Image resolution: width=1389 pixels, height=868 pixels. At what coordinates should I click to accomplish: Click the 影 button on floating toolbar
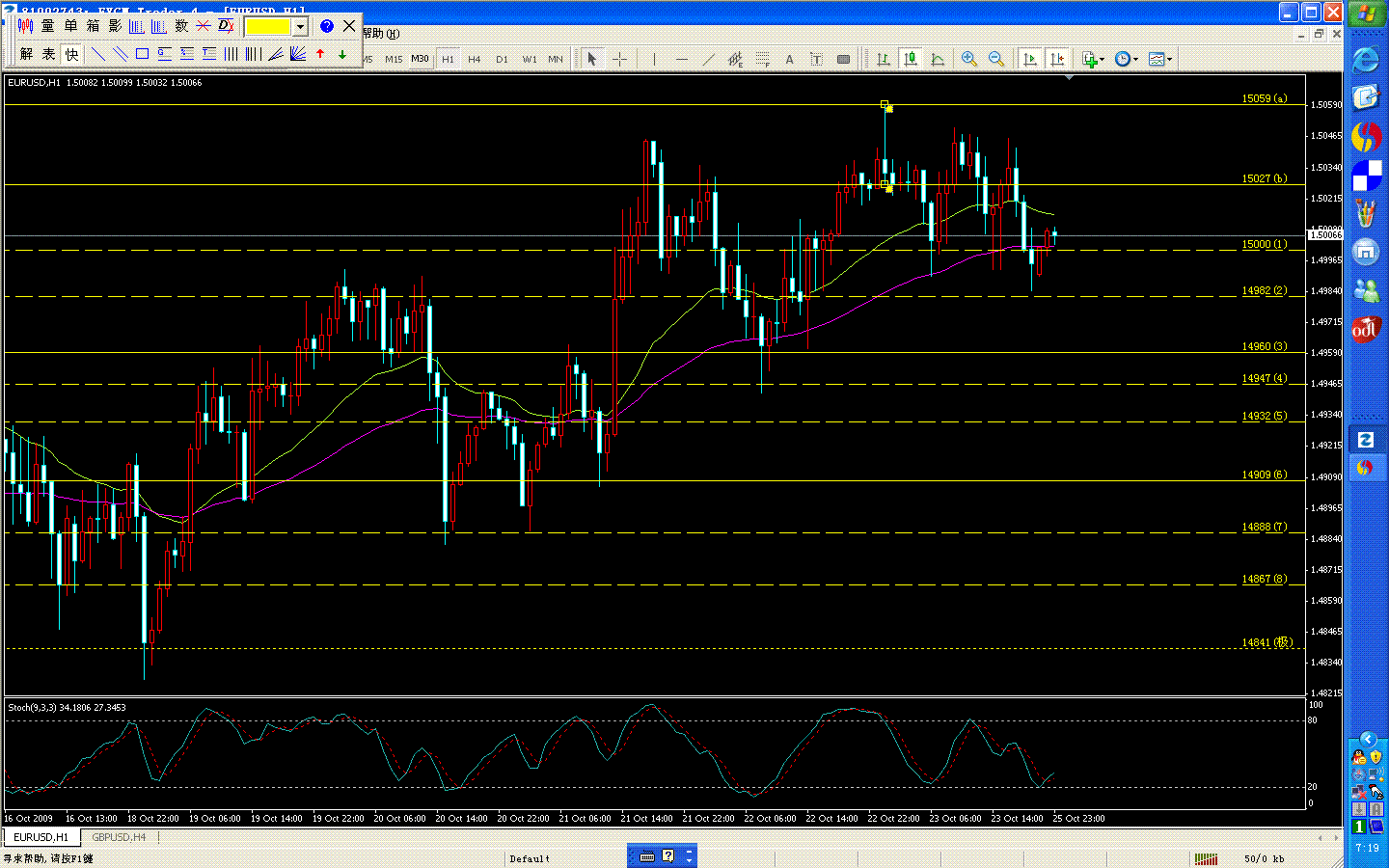115,26
